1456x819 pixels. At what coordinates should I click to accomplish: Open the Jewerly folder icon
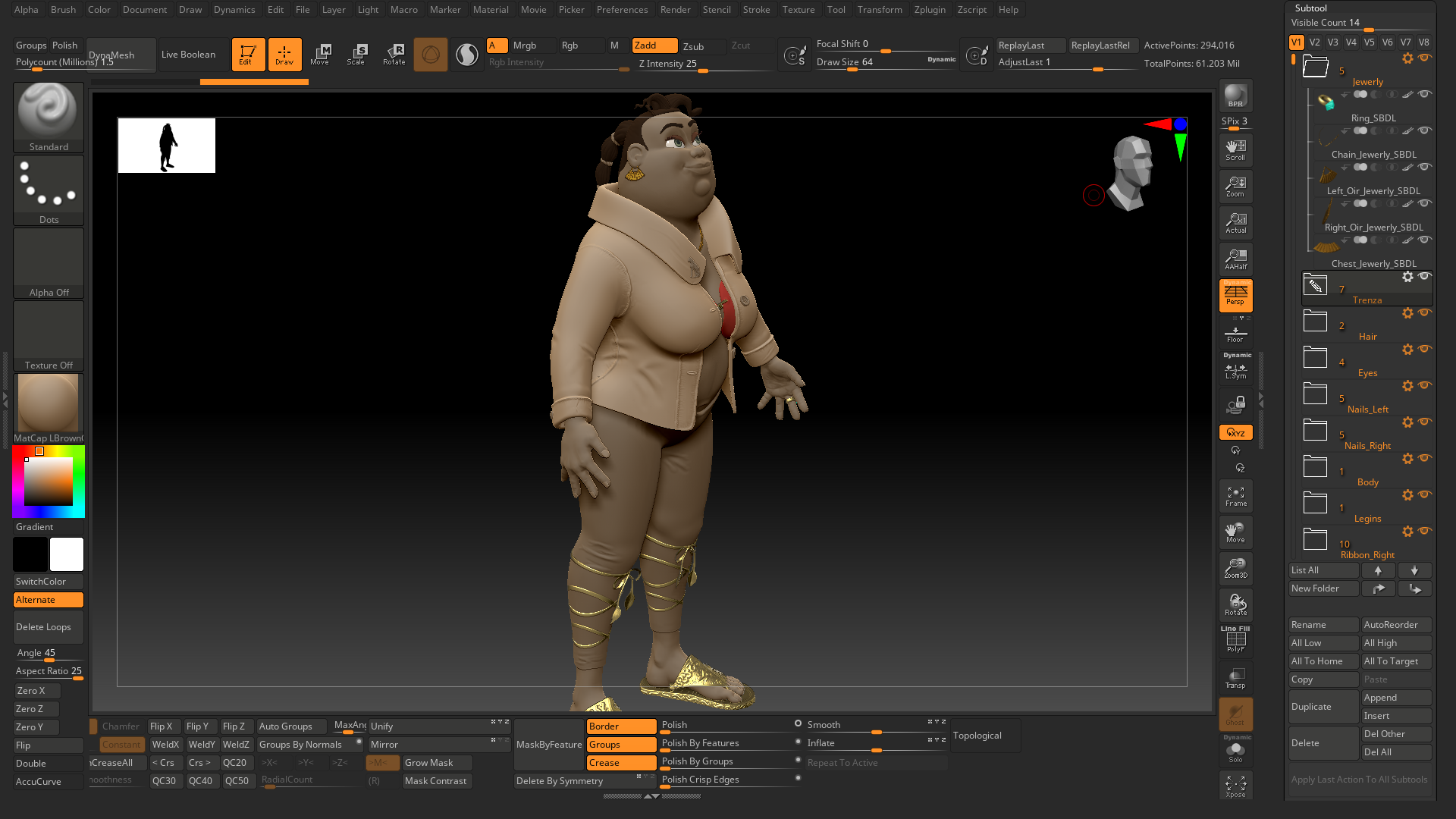1315,67
